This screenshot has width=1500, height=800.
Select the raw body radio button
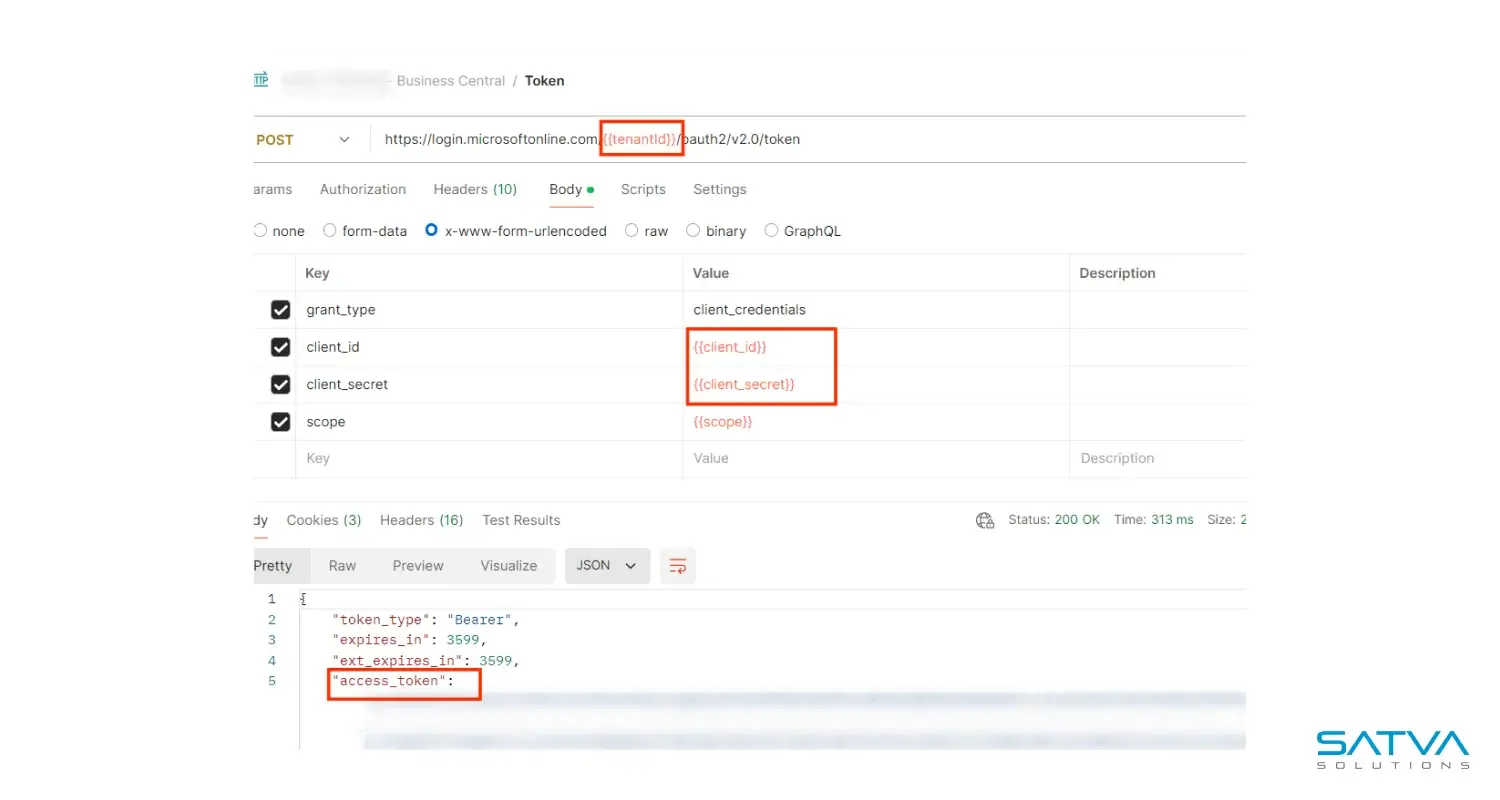click(632, 231)
